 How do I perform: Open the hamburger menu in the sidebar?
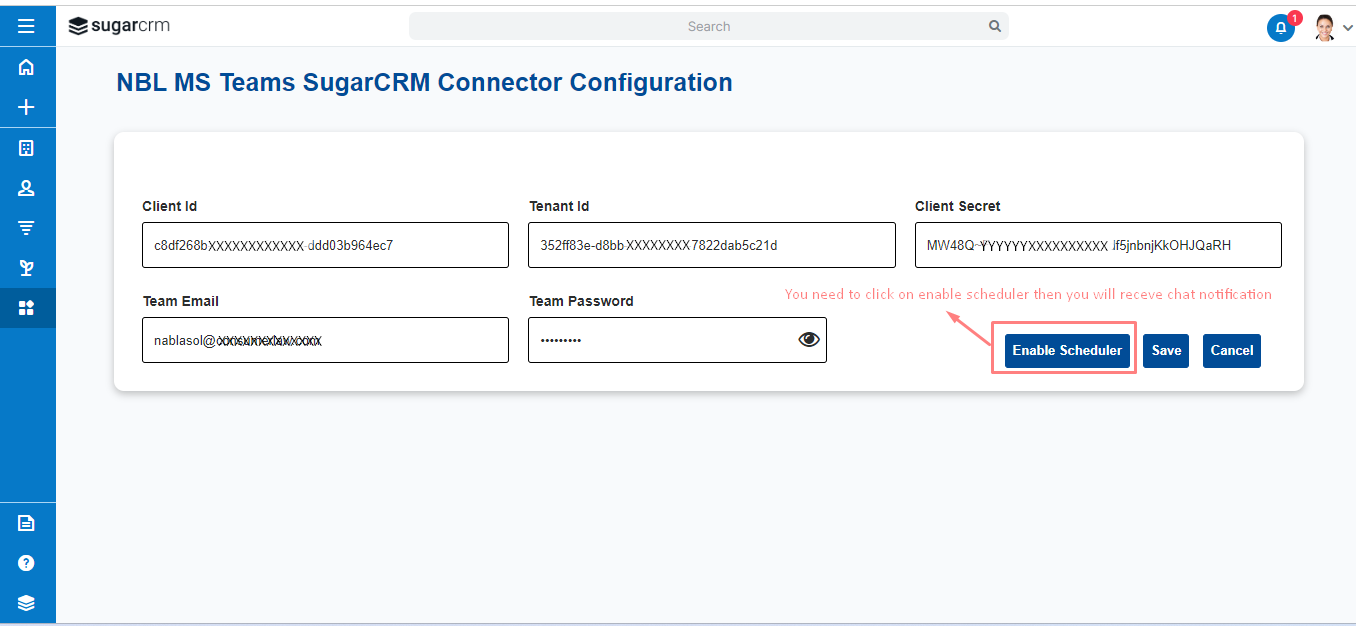27,26
